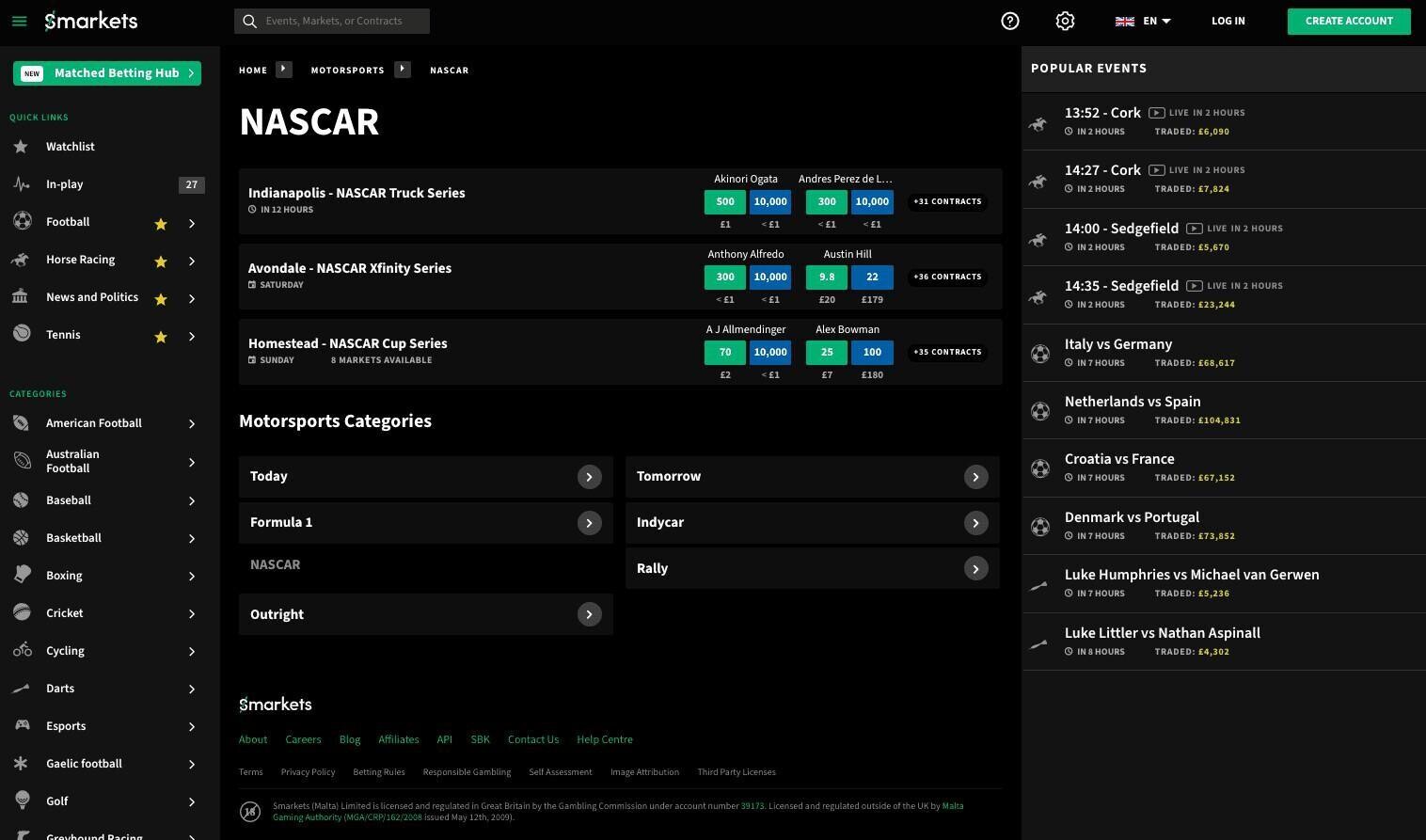Open the settings gear icon
1426x840 pixels.
[x=1065, y=21]
